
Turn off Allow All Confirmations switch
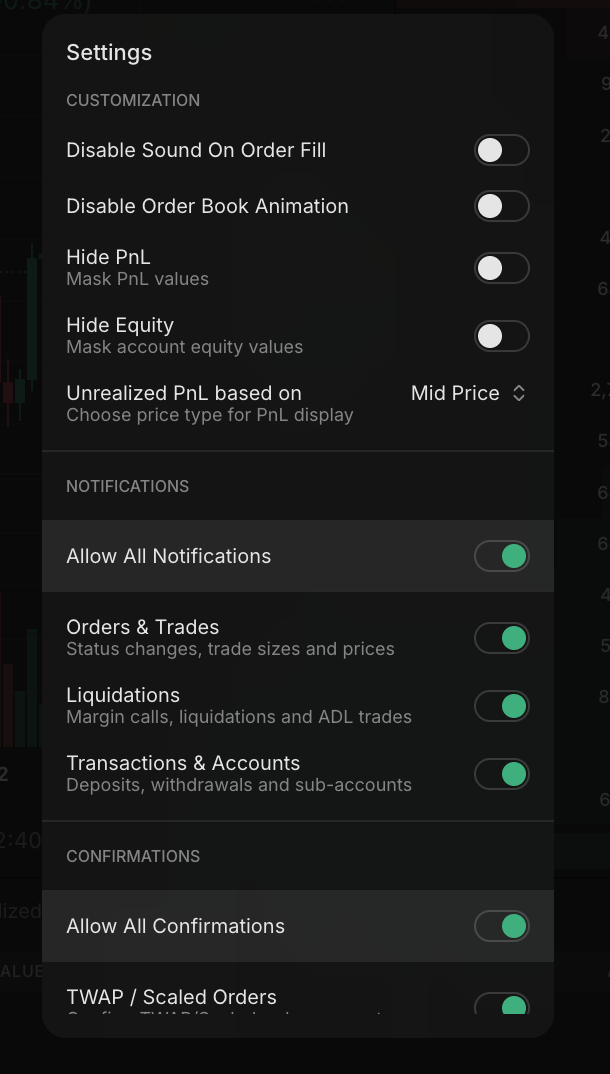[501, 926]
